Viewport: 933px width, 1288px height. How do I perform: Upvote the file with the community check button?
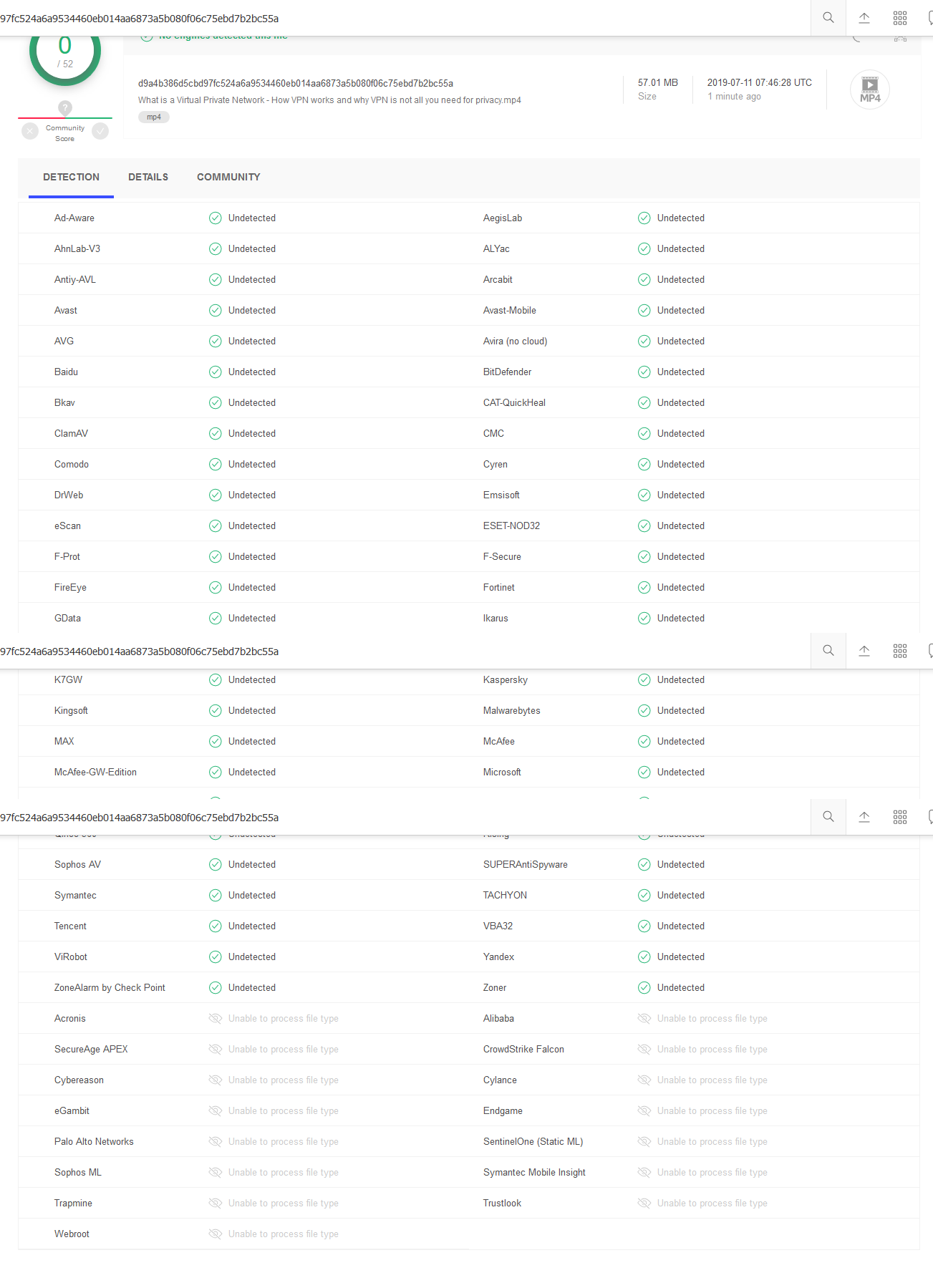pyautogui.click(x=100, y=131)
